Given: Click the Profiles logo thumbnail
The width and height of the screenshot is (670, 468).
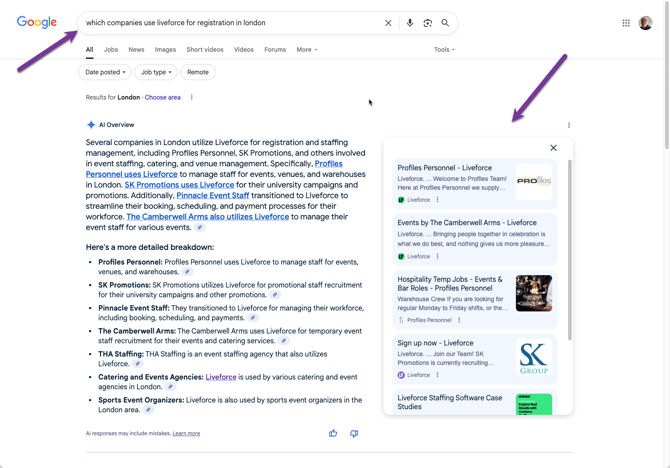Looking at the screenshot, I should coord(534,182).
